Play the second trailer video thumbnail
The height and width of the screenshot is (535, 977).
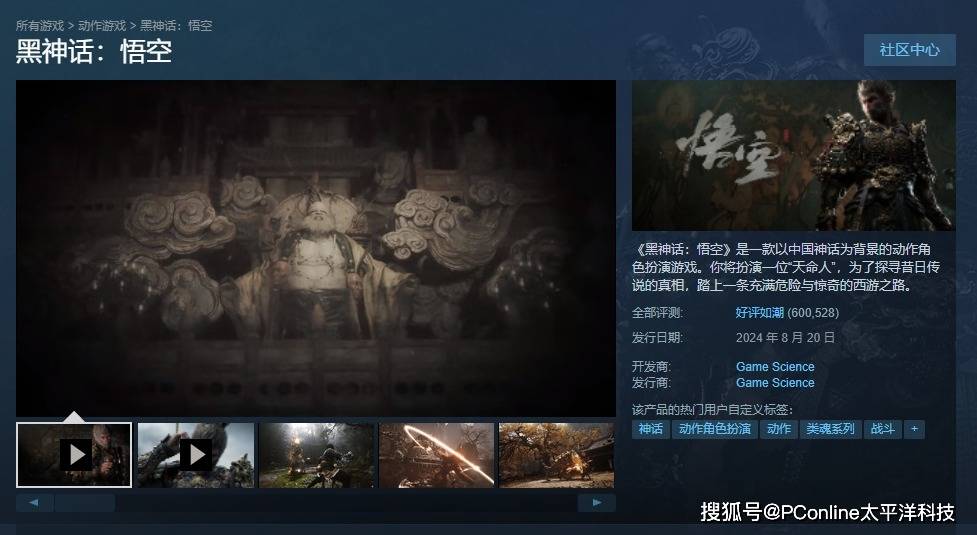(196, 455)
